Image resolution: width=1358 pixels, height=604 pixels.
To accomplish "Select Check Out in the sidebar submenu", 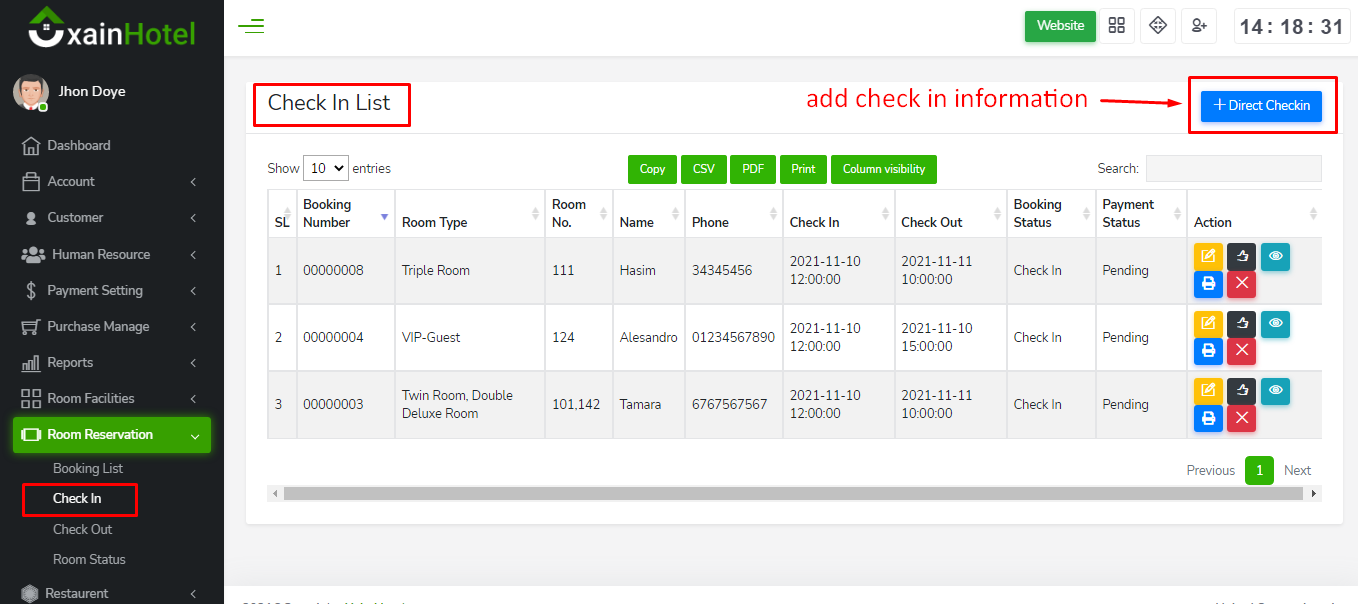I will (82, 529).
